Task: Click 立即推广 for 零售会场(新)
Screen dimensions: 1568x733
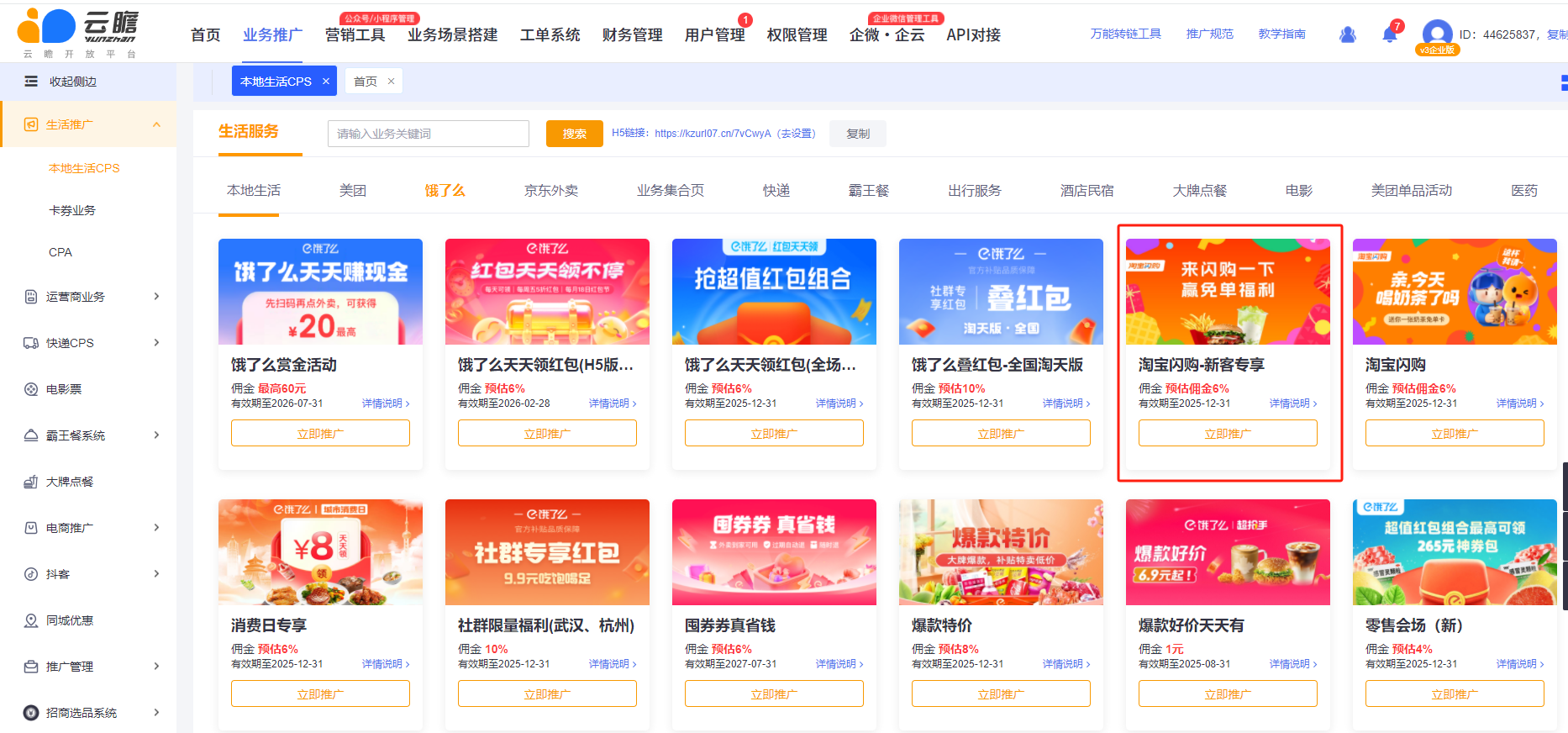Action: [x=1455, y=694]
